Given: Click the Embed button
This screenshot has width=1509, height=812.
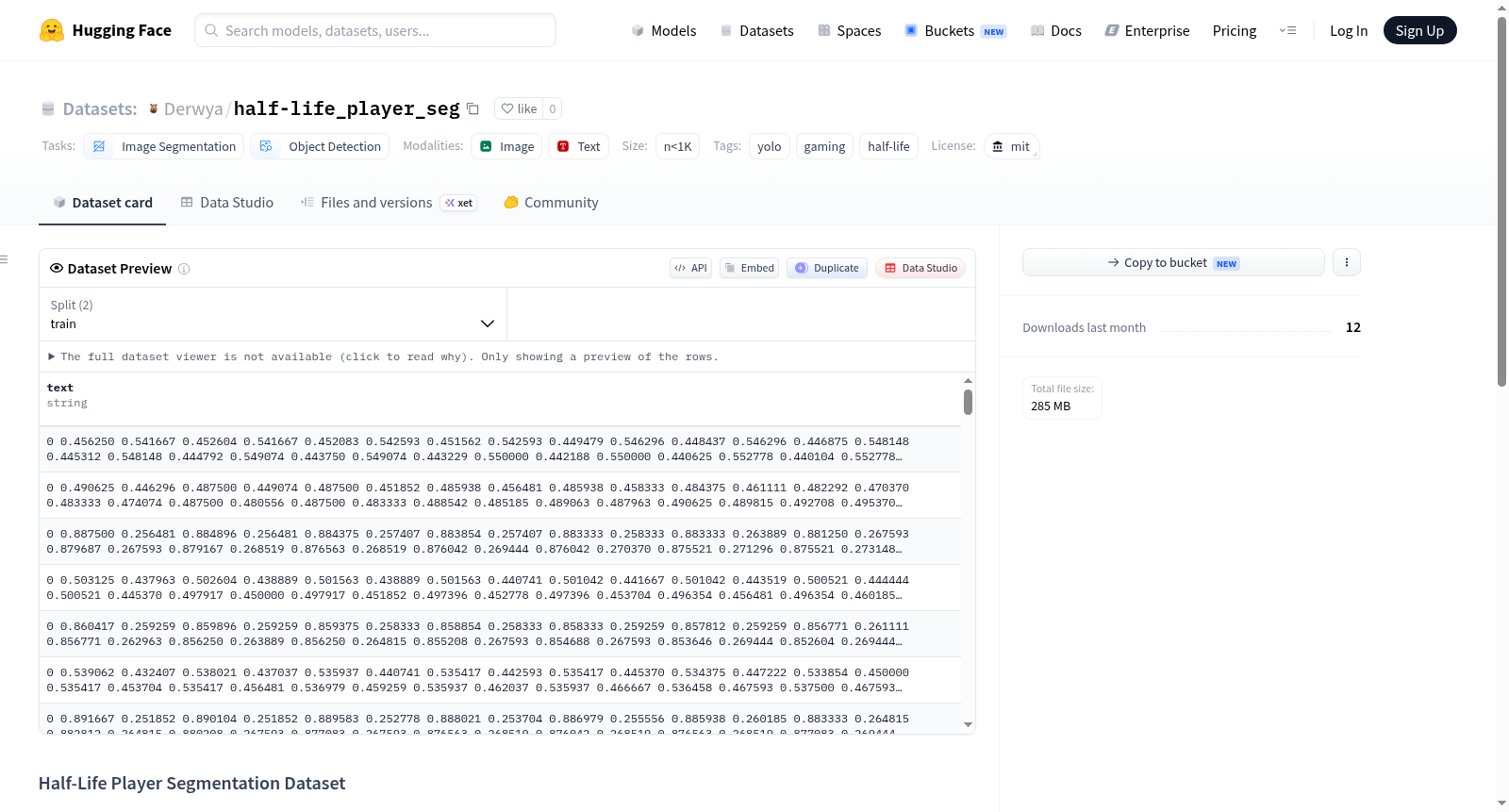Looking at the screenshot, I should pos(750,268).
